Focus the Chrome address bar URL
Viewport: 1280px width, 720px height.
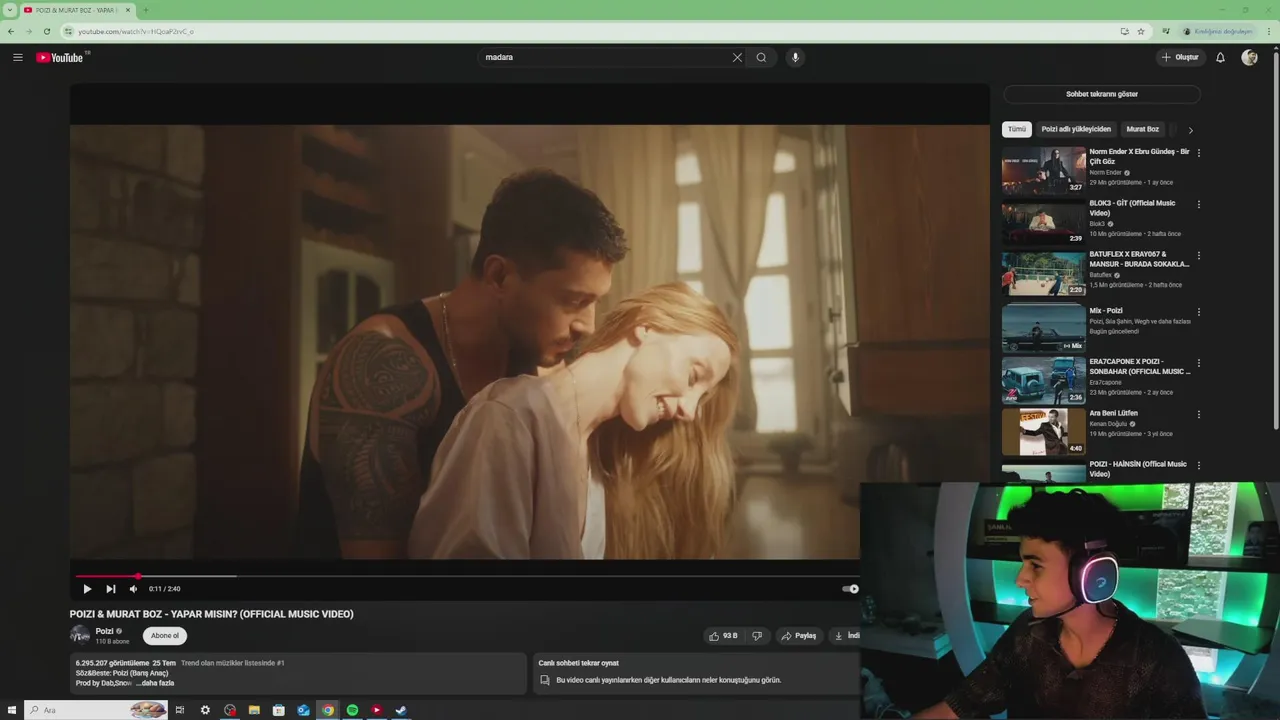click(x=136, y=31)
